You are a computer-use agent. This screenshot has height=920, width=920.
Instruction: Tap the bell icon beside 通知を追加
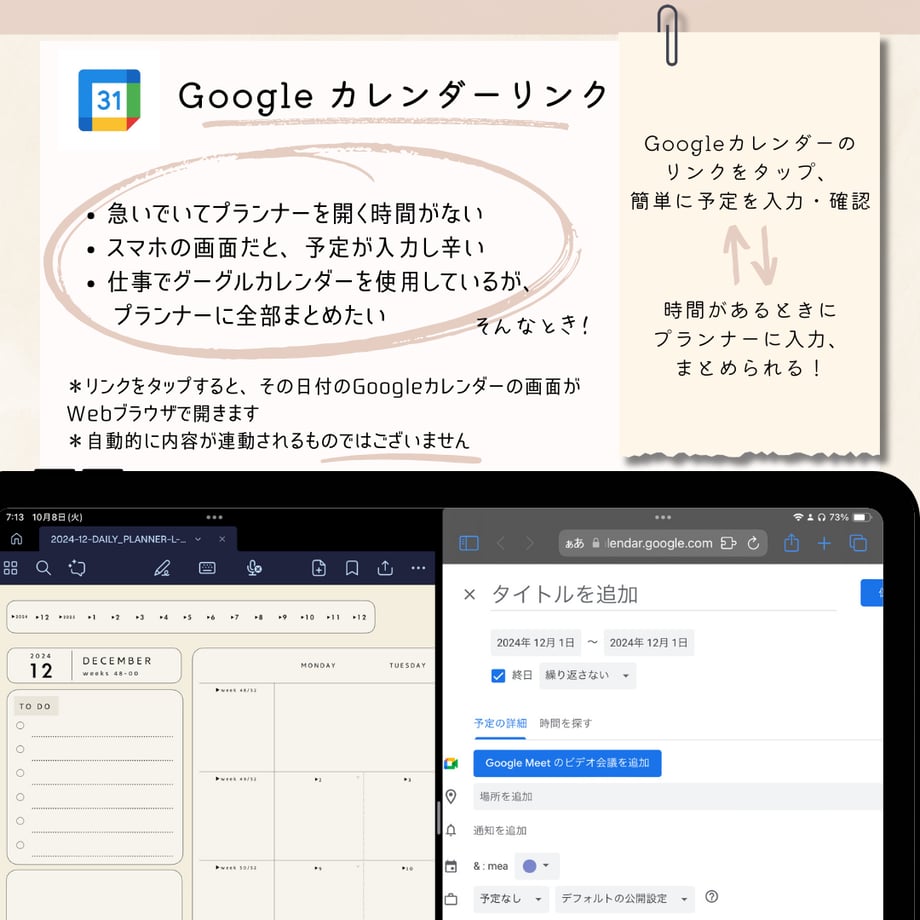pos(451,830)
